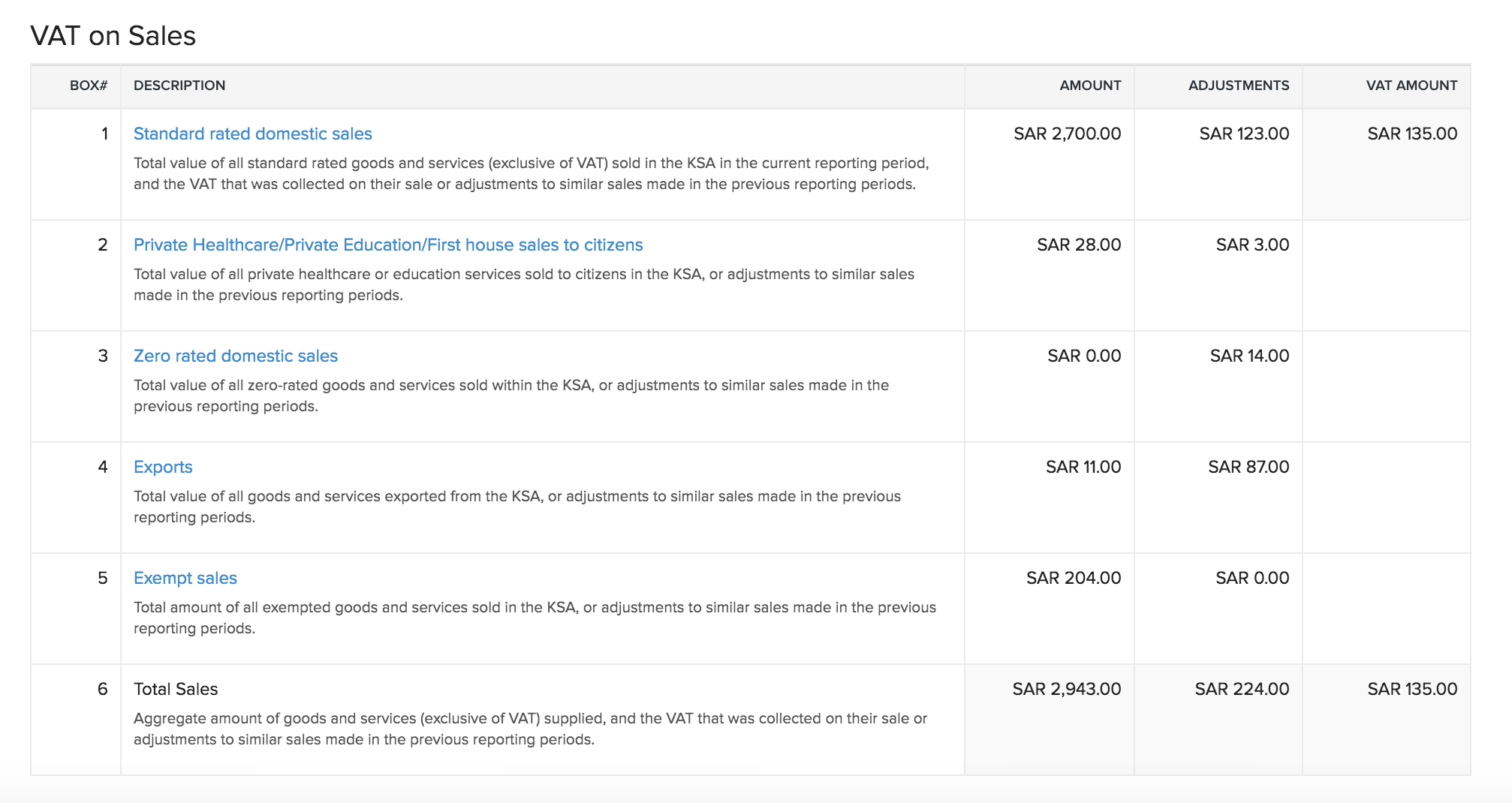
Task: Open the Exports link
Action: [x=163, y=467]
